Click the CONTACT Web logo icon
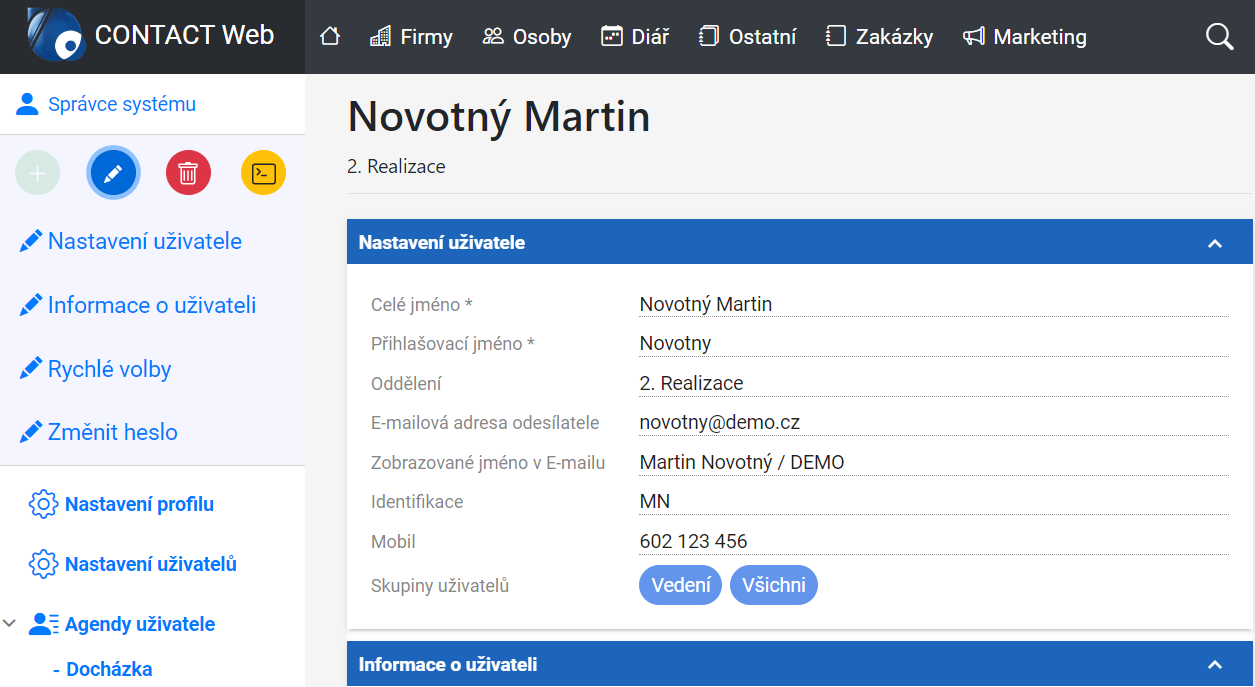1255x687 pixels. 56,36
